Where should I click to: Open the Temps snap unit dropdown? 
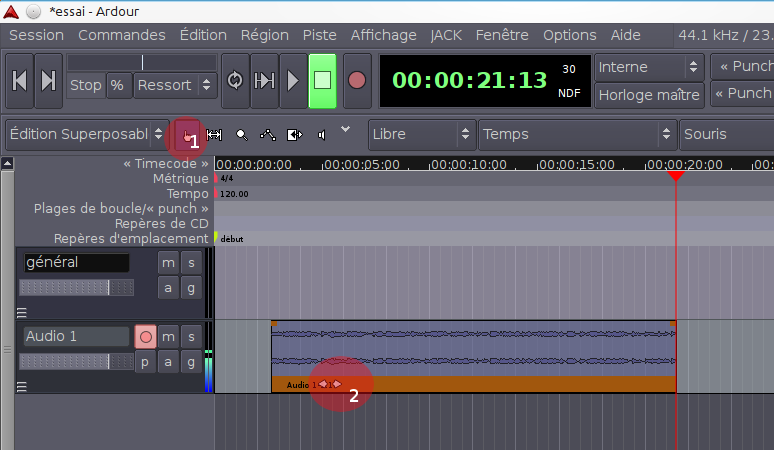tap(578, 134)
